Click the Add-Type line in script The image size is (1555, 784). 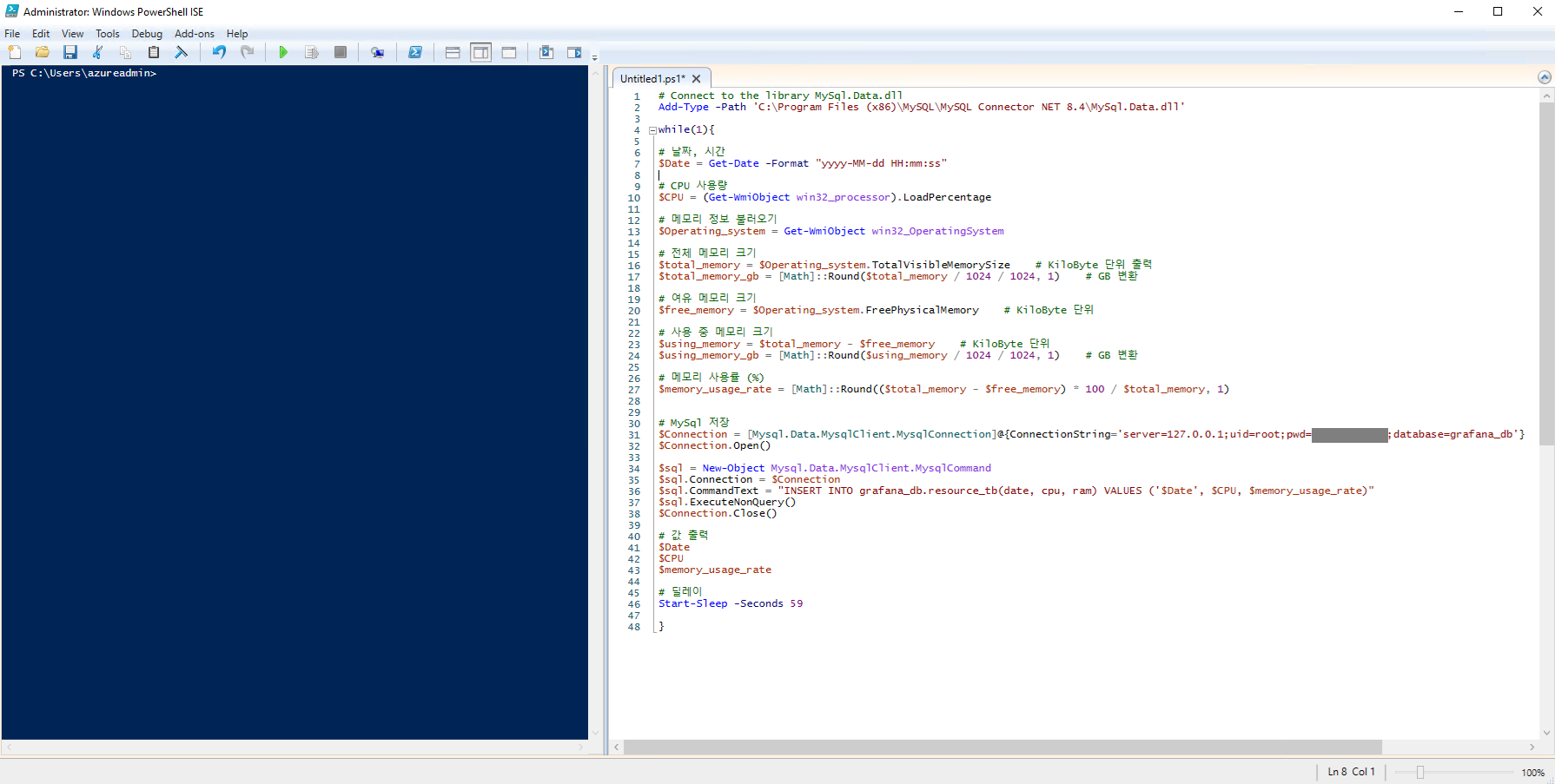[921, 108]
